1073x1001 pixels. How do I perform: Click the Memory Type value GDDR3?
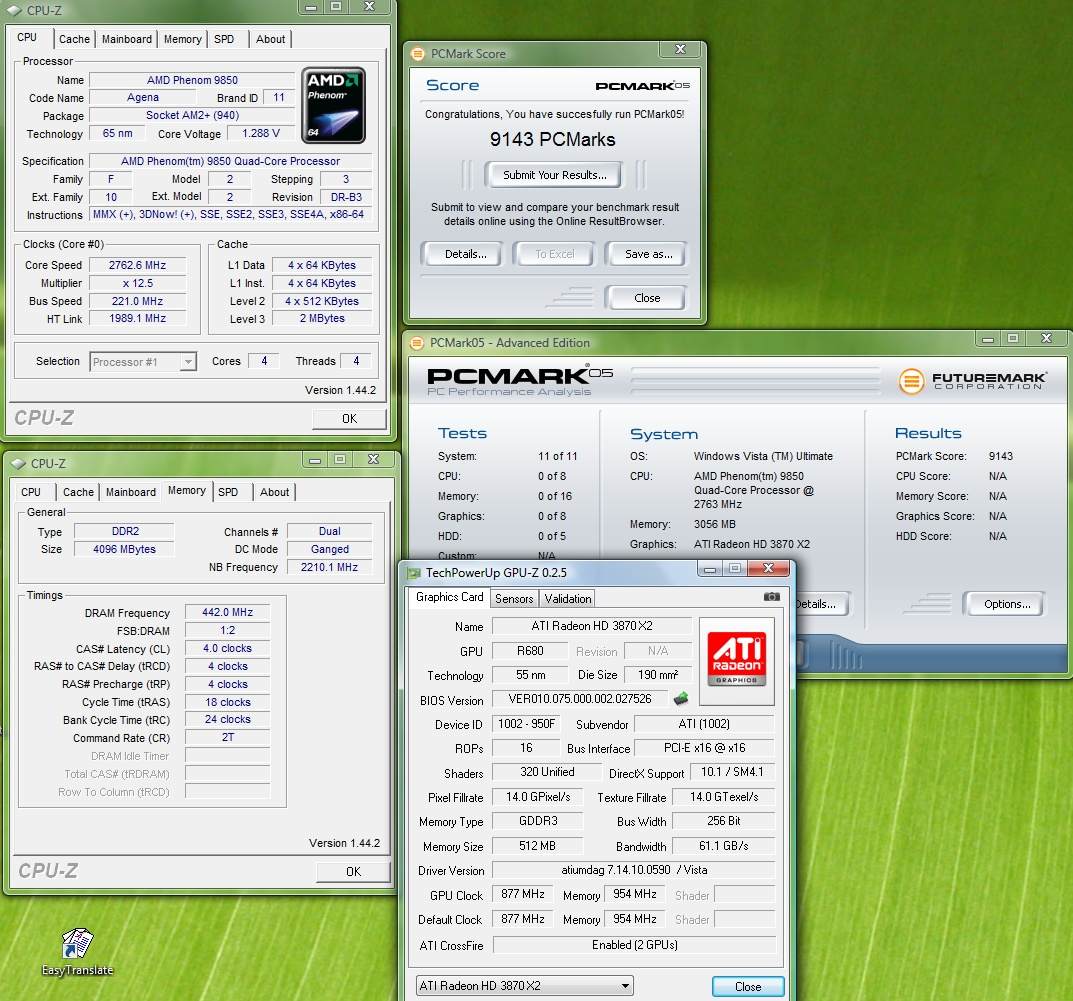pyautogui.click(x=538, y=820)
